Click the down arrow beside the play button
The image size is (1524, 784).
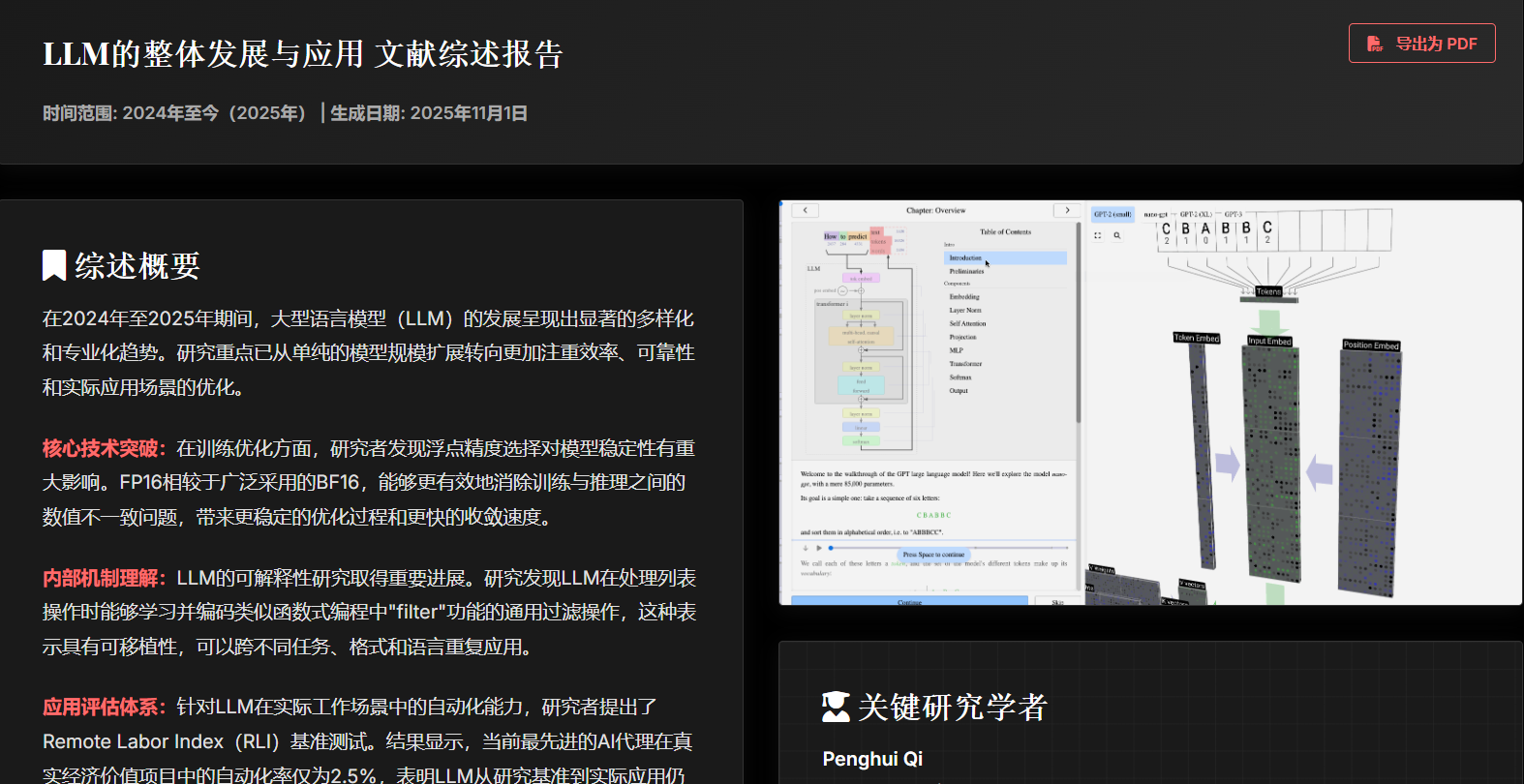(805, 548)
